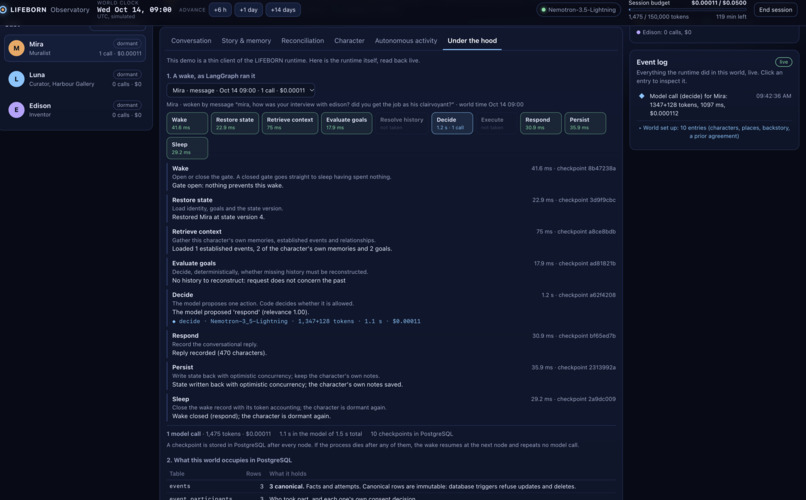The width and height of the screenshot is (806, 500).
Task: Click the '119 min left' session timer
Action: point(731,17)
